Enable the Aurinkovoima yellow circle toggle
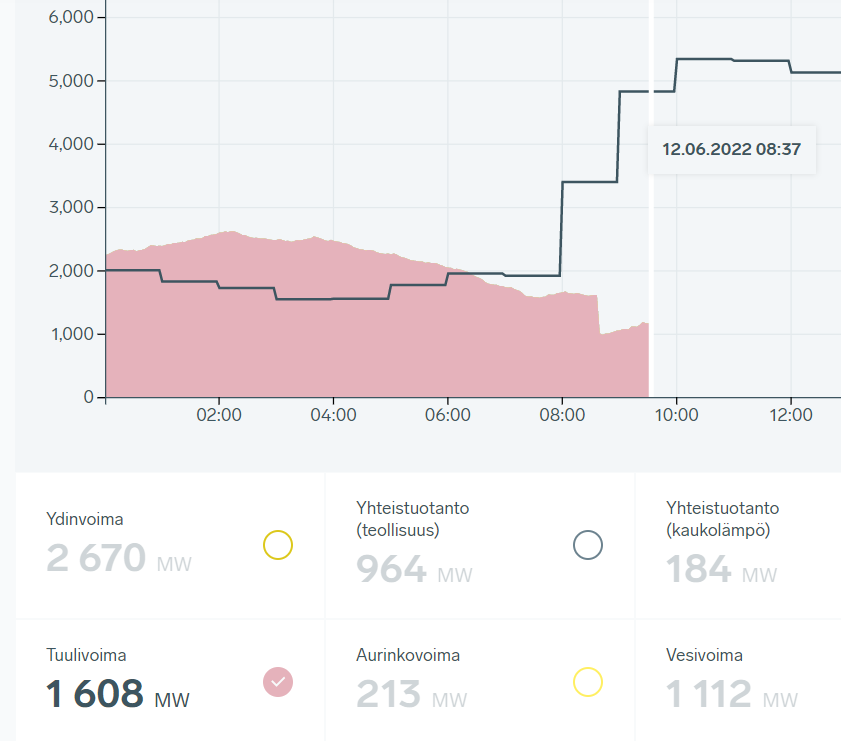 tap(587, 682)
